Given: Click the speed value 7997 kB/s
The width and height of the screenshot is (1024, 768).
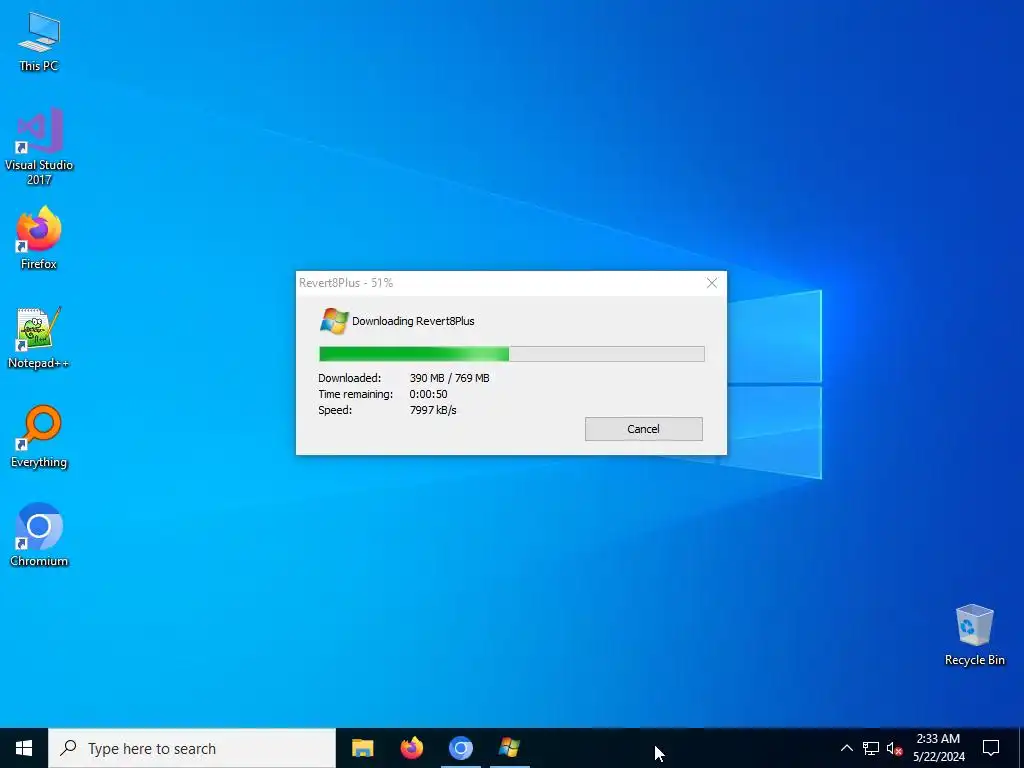Looking at the screenshot, I should tap(433, 410).
